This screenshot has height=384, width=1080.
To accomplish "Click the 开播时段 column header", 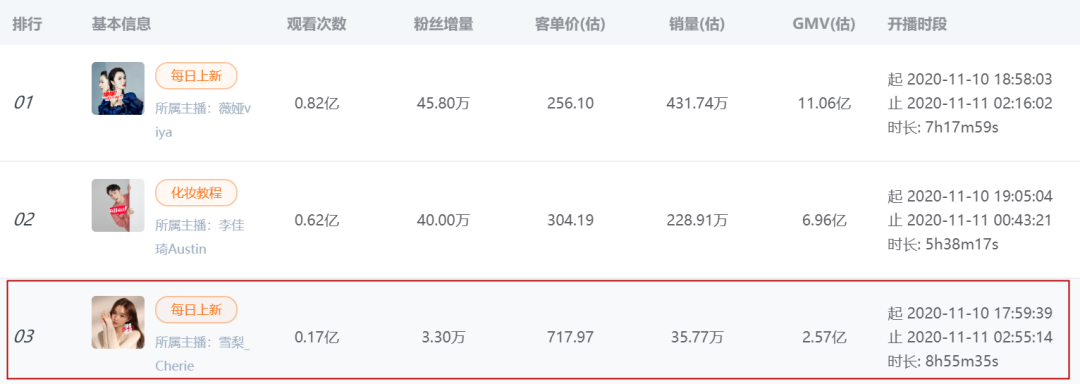I will coord(917,25).
